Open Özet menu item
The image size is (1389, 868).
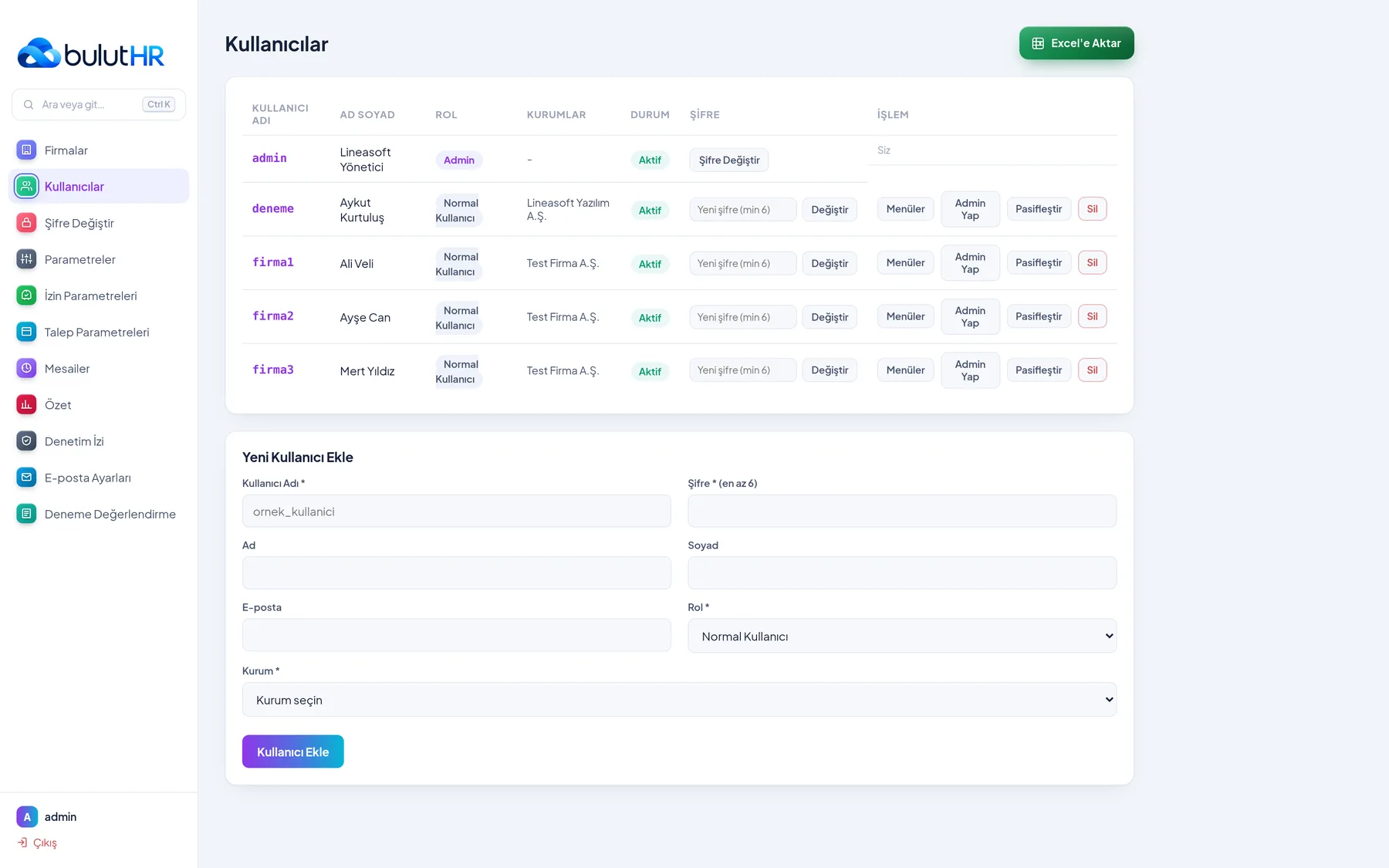pos(99,404)
